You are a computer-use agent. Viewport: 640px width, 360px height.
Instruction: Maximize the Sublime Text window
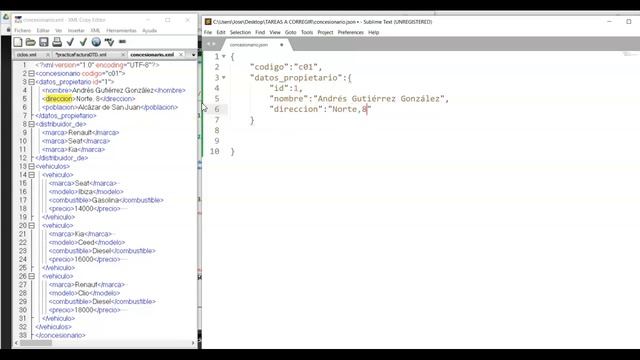pyautogui.click(x=629, y=22)
